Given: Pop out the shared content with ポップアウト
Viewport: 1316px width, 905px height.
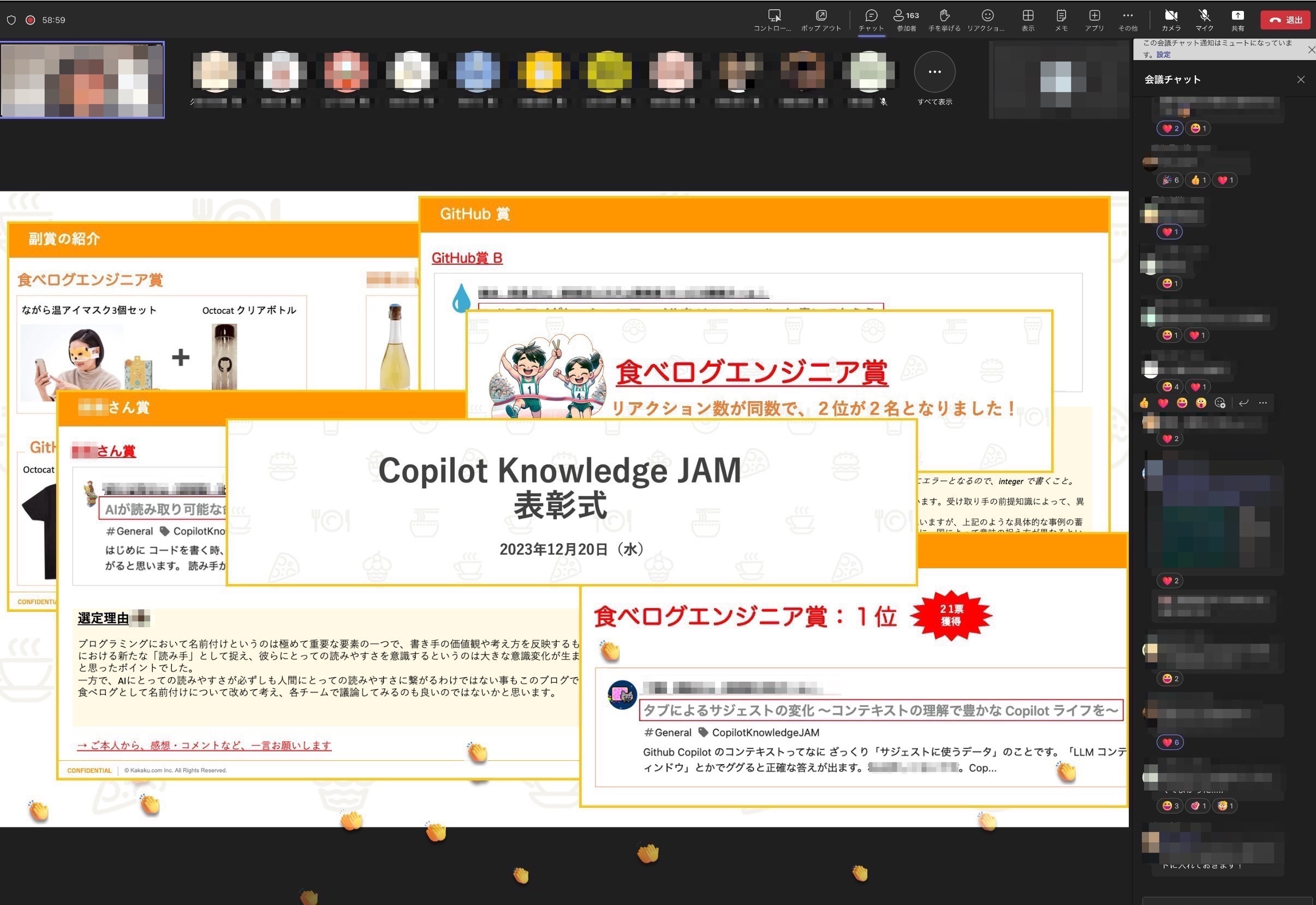Looking at the screenshot, I should pyautogui.click(x=821, y=20).
